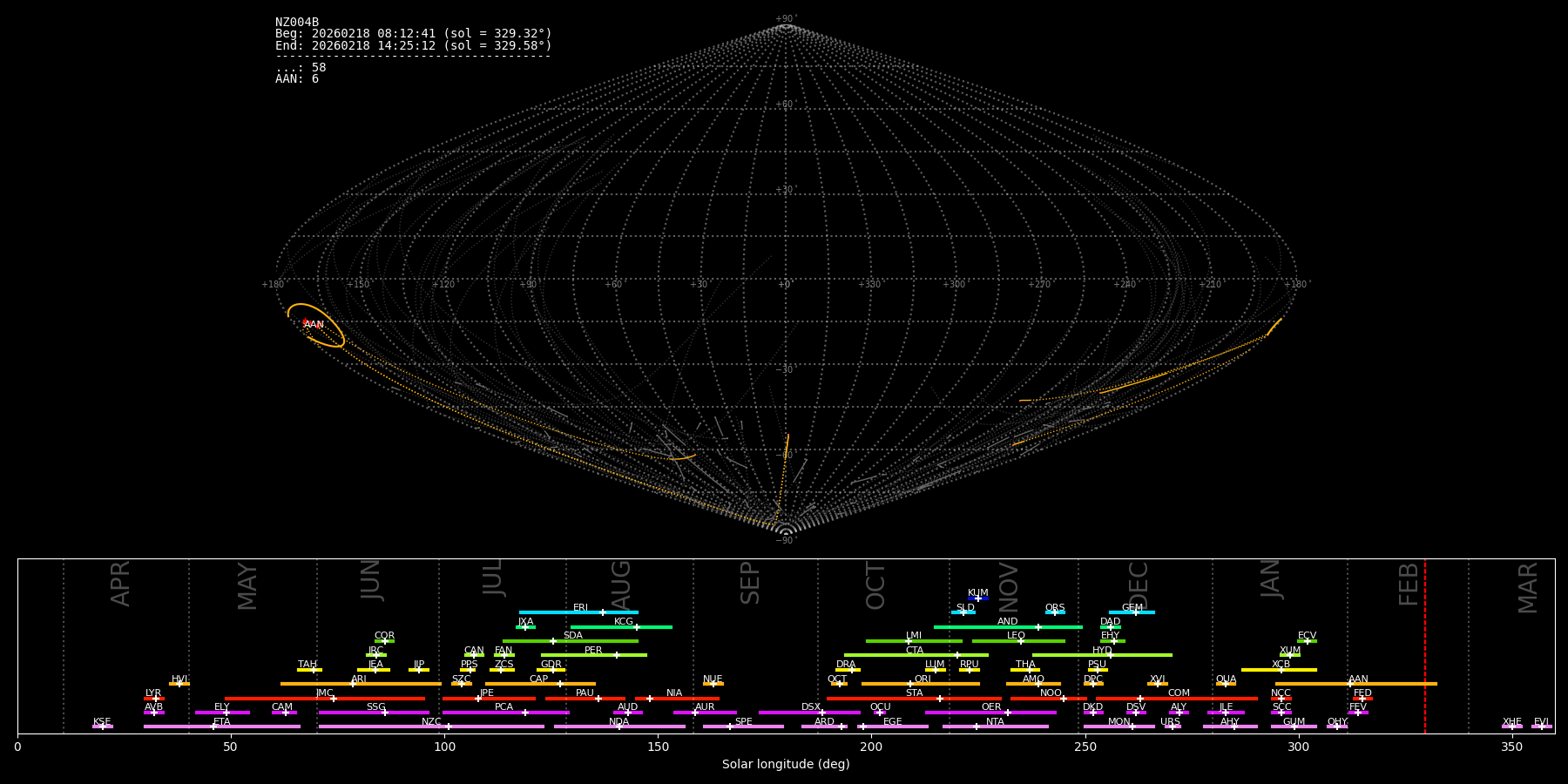Click the '...: 58' sporadic count line
This screenshot has height=784, width=1568.
(301, 68)
